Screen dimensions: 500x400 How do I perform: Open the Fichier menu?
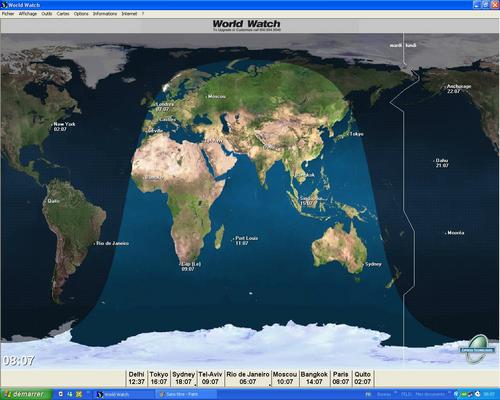pos(8,14)
